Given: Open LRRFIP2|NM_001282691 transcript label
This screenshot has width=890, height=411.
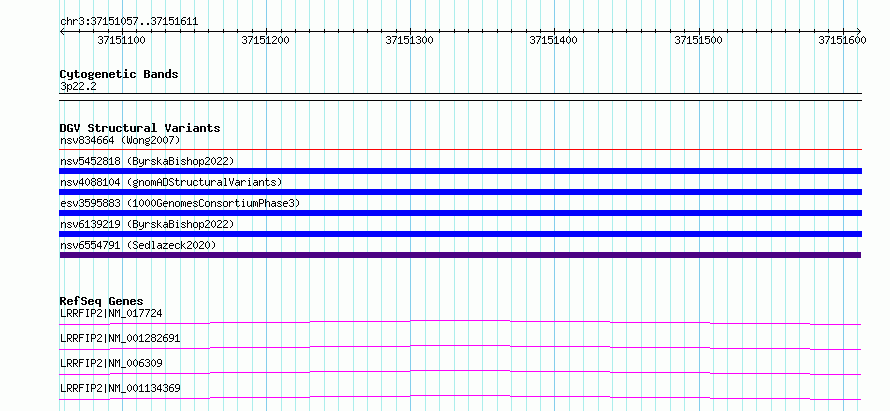Looking at the screenshot, I should coord(120,338).
